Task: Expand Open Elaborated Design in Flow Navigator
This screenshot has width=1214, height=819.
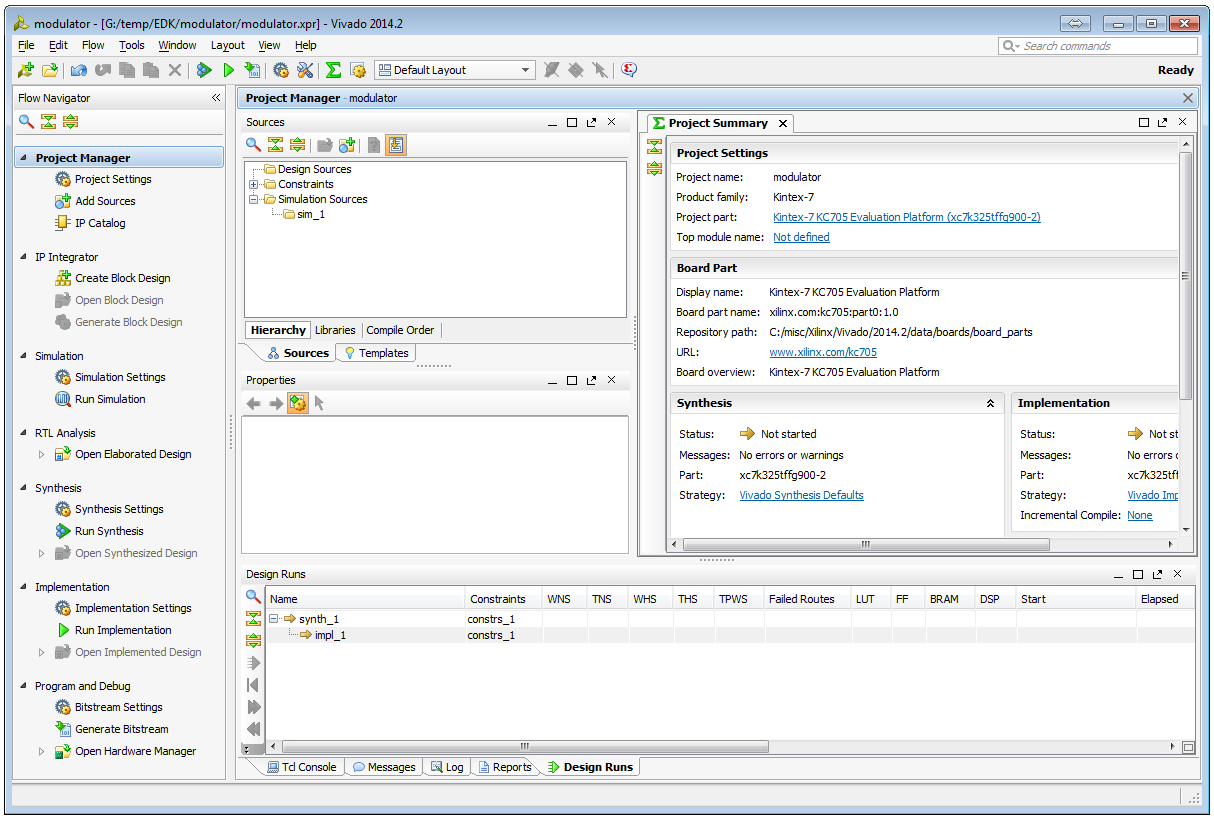Action: (x=41, y=455)
